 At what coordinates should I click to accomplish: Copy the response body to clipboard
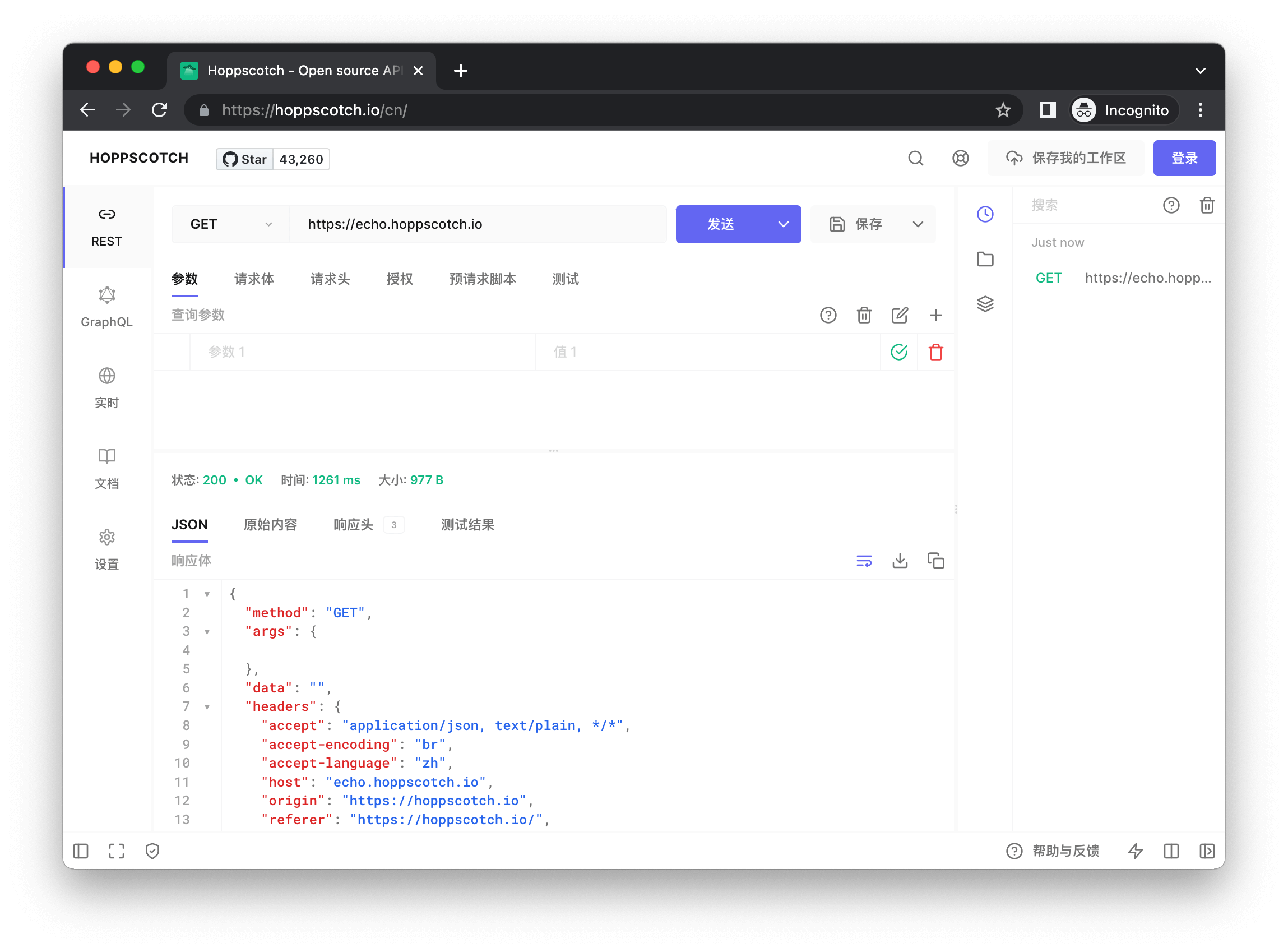click(x=935, y=561)
